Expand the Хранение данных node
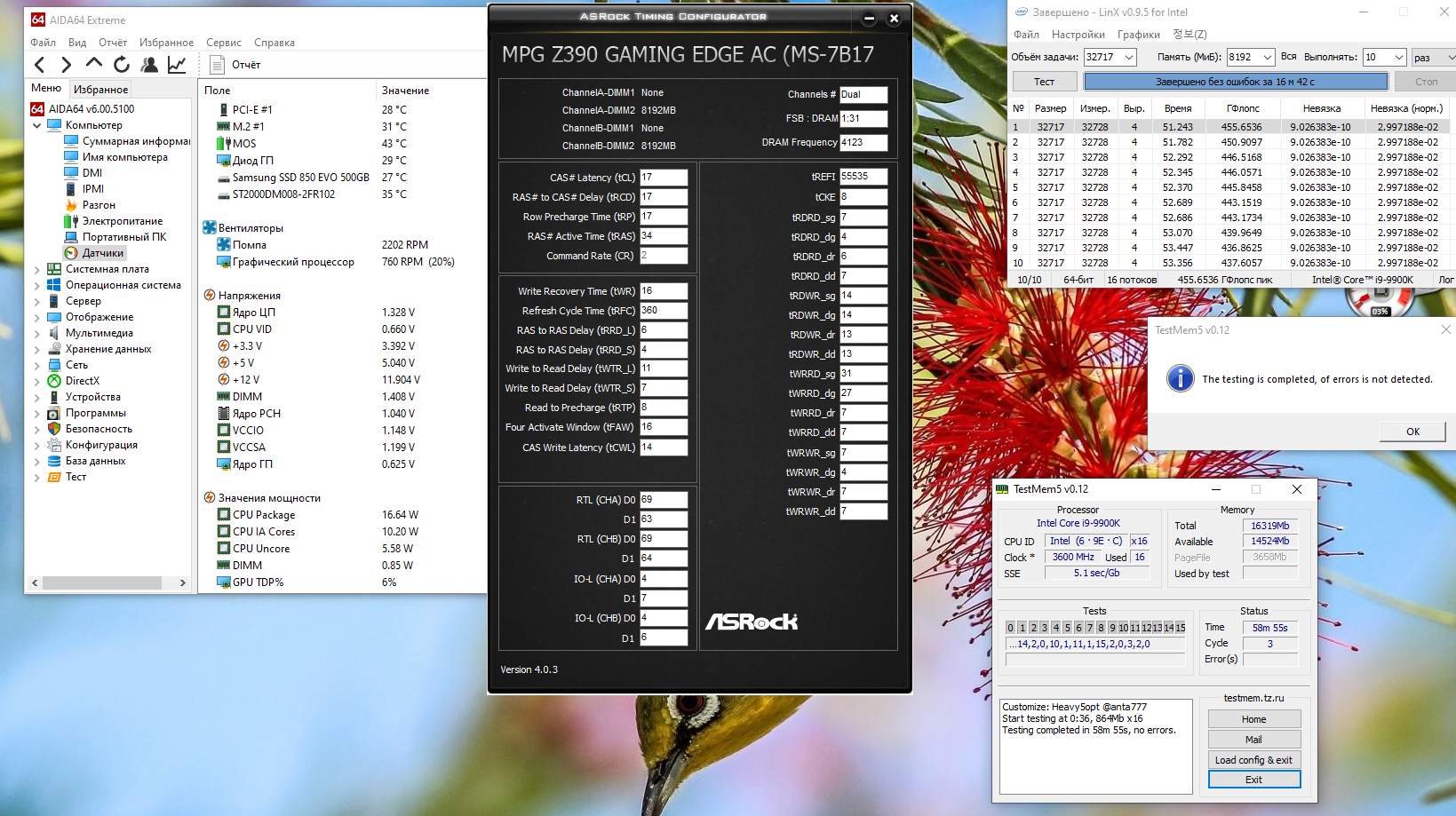1456x816 pixels. (x=37, y=349)
